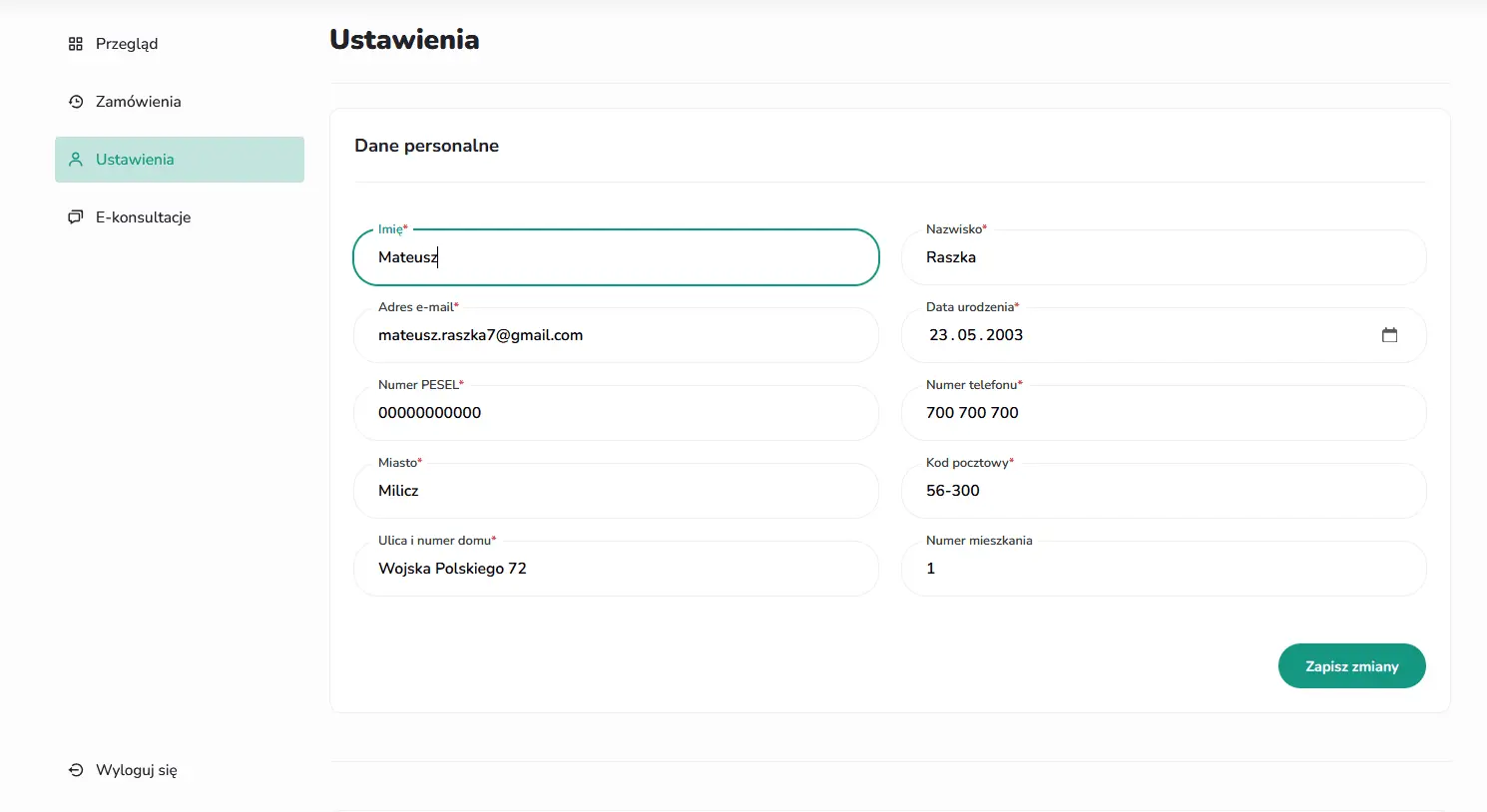Focus the Miasto field showing Milicz
This screenshot has width=1487, height=812.
[x=616, y=491]
